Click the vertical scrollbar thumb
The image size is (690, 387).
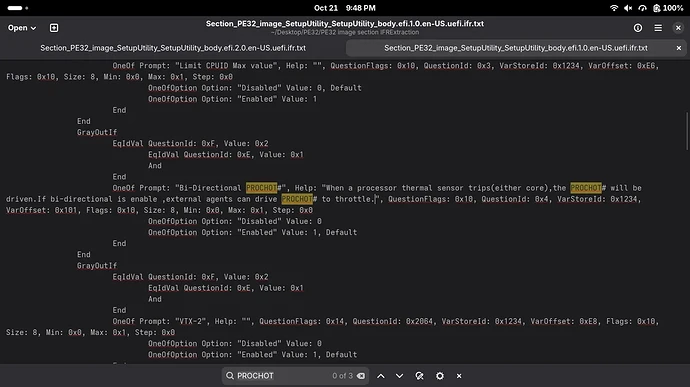tap(687, 131)
